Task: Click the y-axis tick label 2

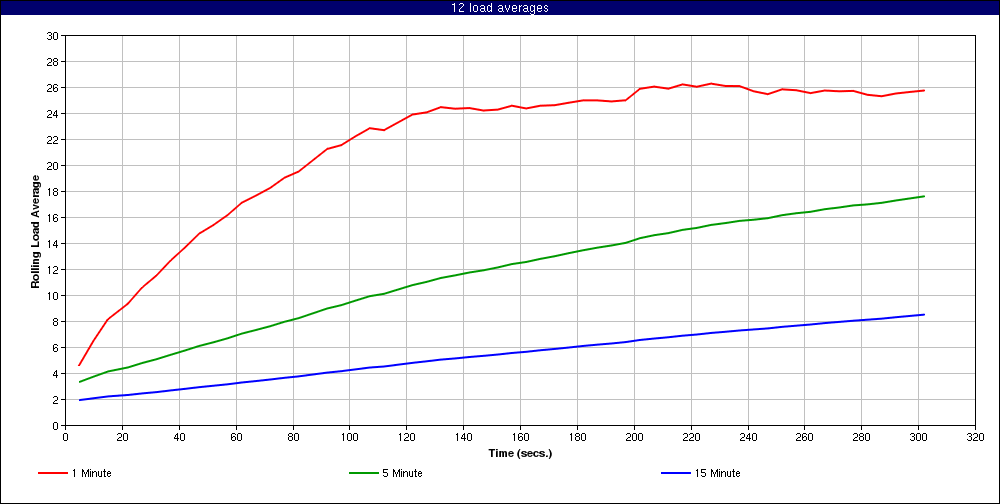Action: pos(55,399)
